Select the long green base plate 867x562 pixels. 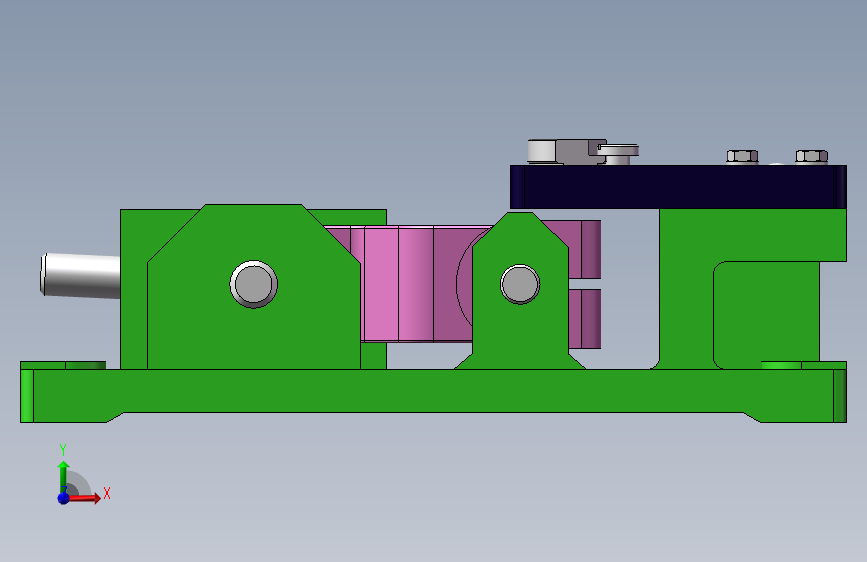pos(433,393)
